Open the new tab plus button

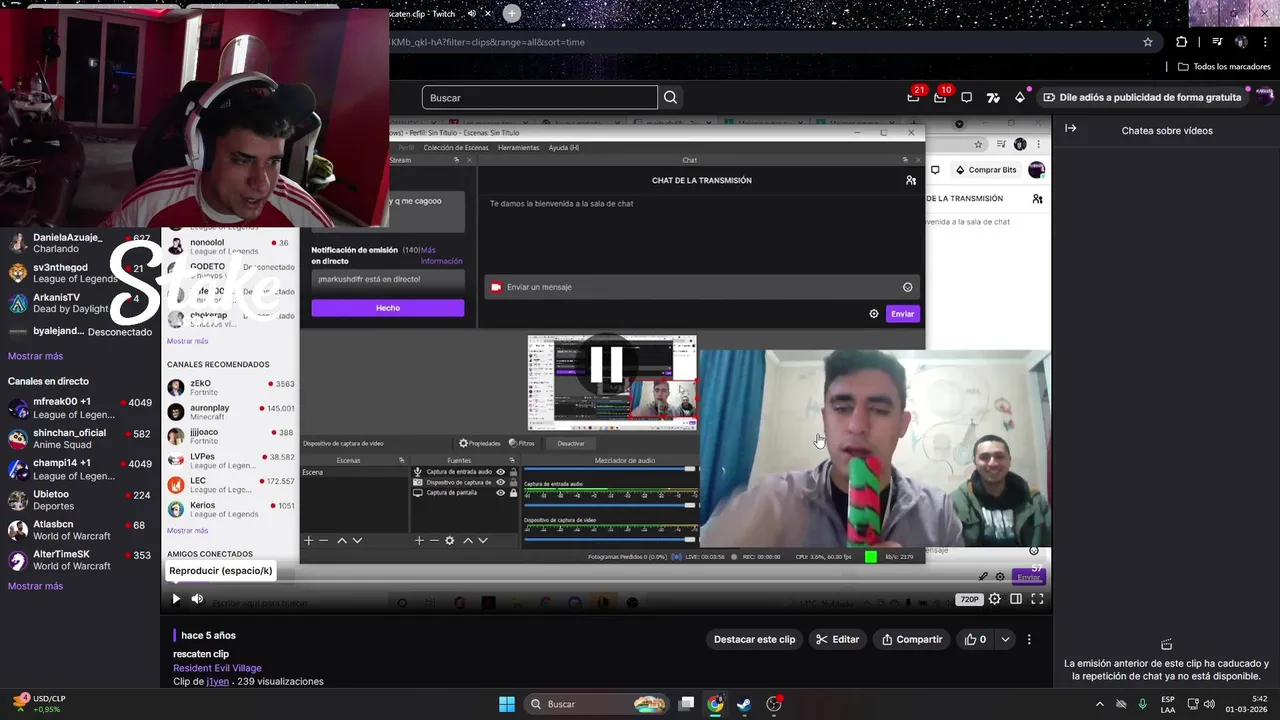511,13
